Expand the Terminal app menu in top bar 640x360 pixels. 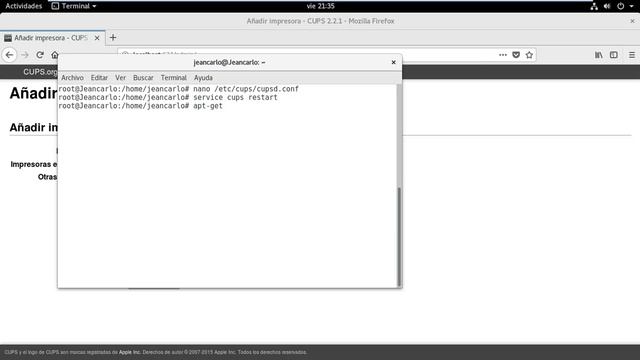pyautogui.click(x=74, y=6)
